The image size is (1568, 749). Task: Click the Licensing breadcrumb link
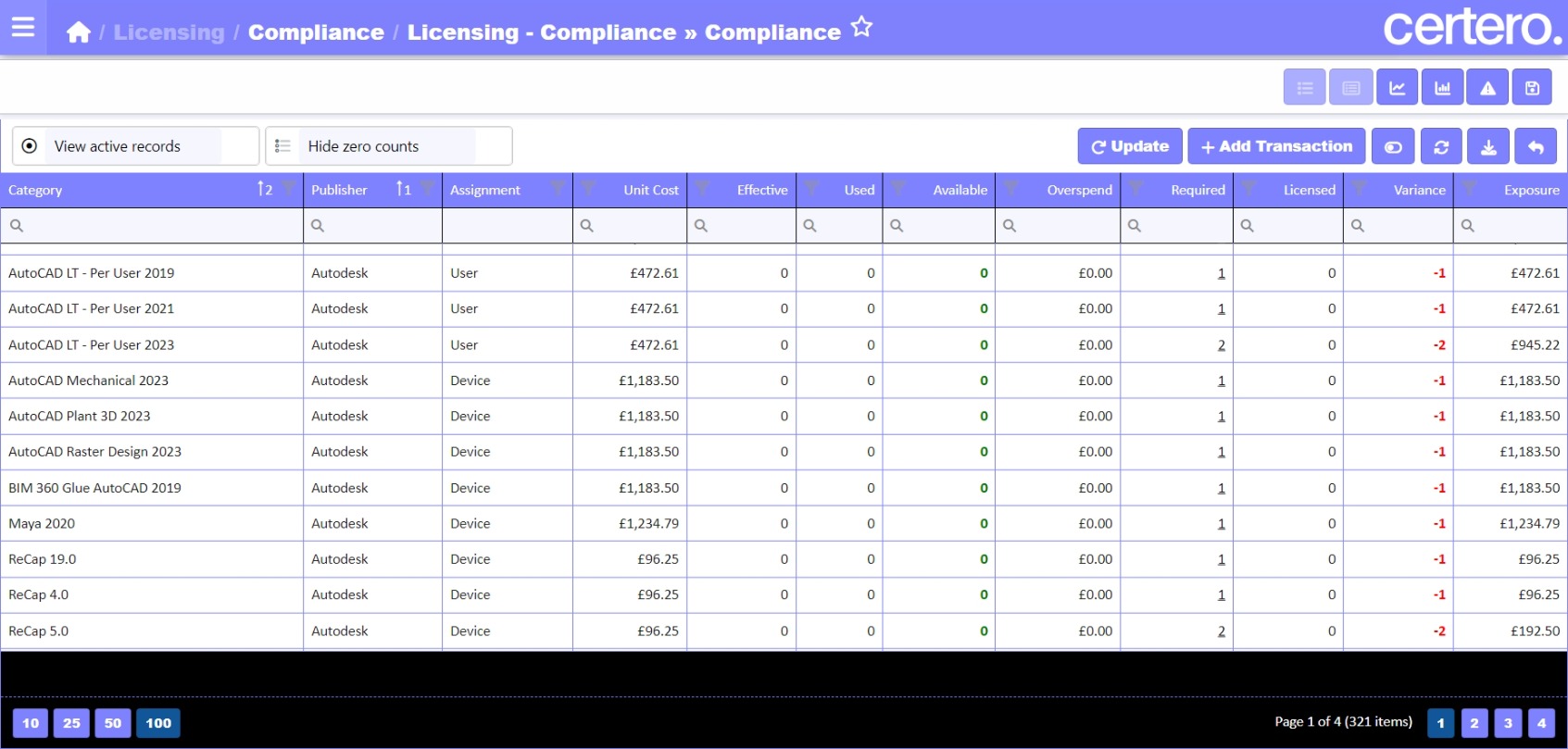(x=169, y=32)
